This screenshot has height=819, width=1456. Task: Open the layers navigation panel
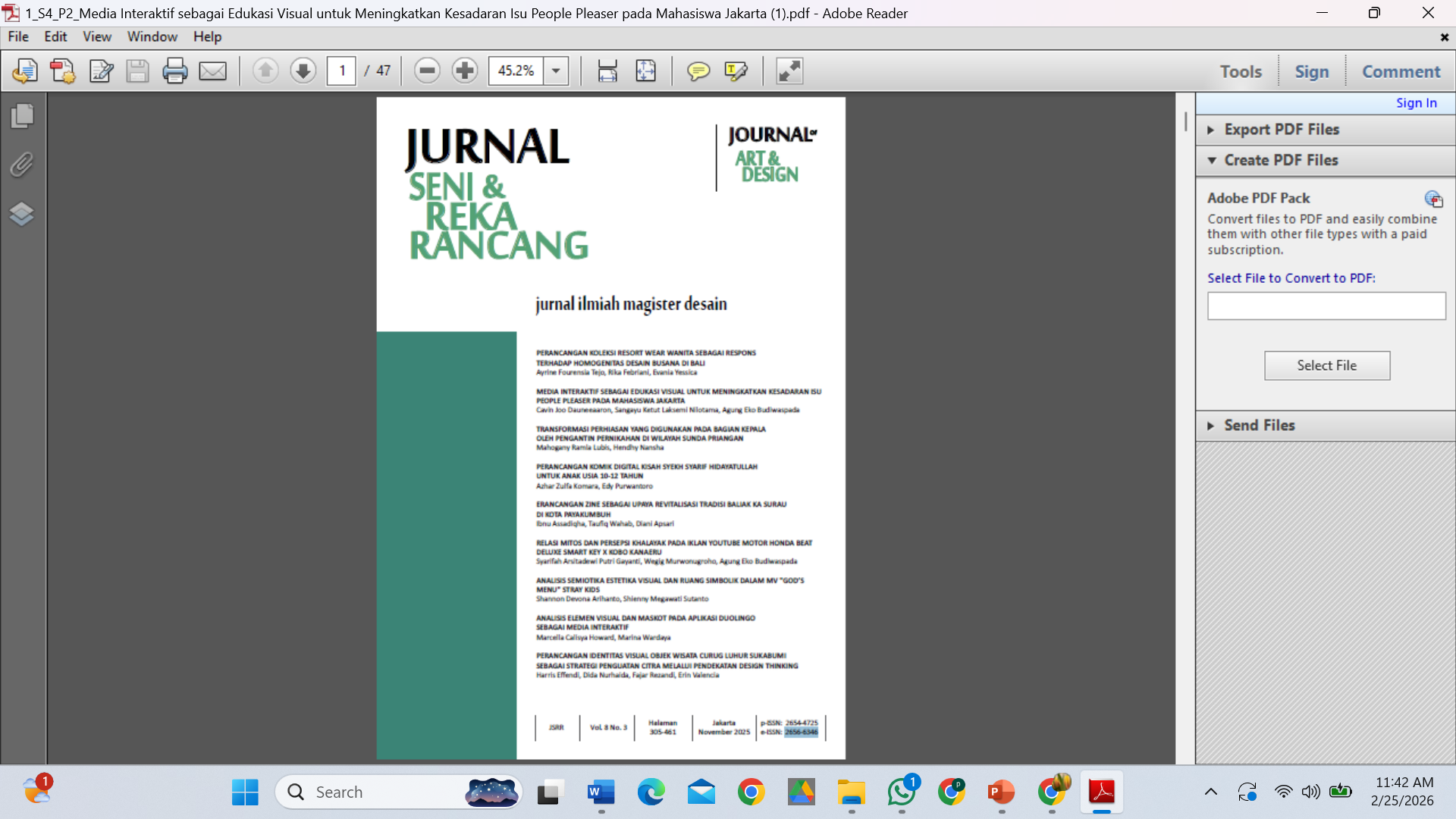point(22,214)
